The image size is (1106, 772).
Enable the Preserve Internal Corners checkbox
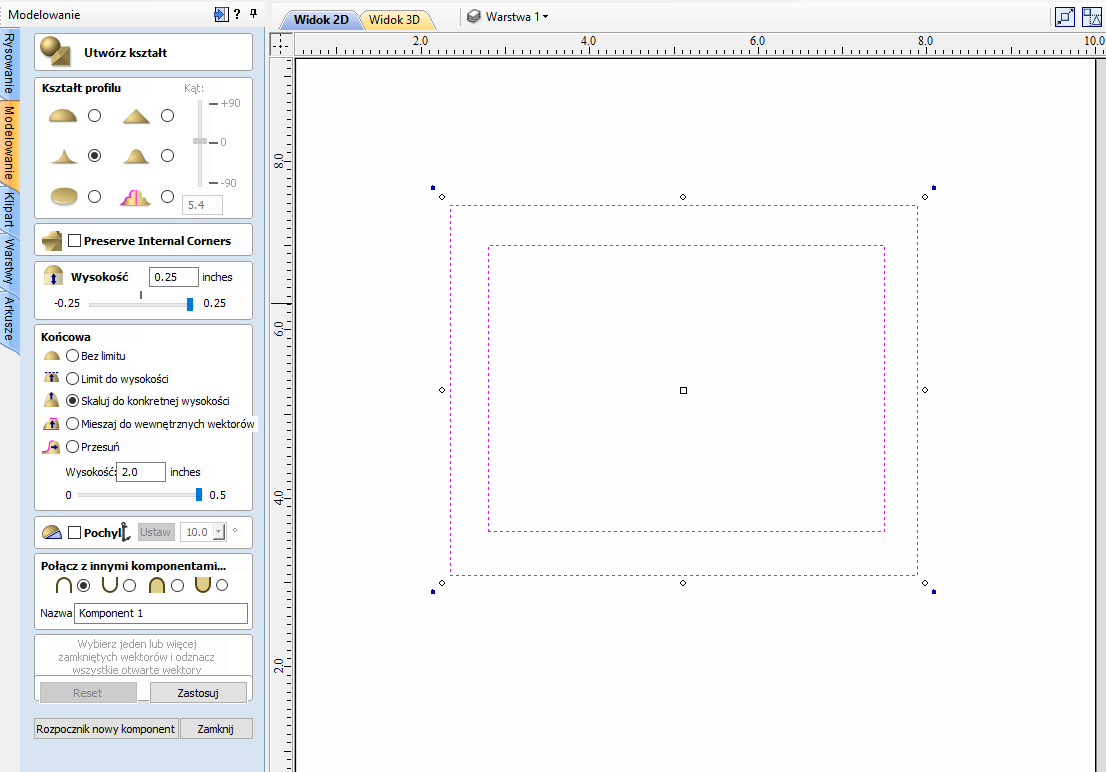[74, 241]
